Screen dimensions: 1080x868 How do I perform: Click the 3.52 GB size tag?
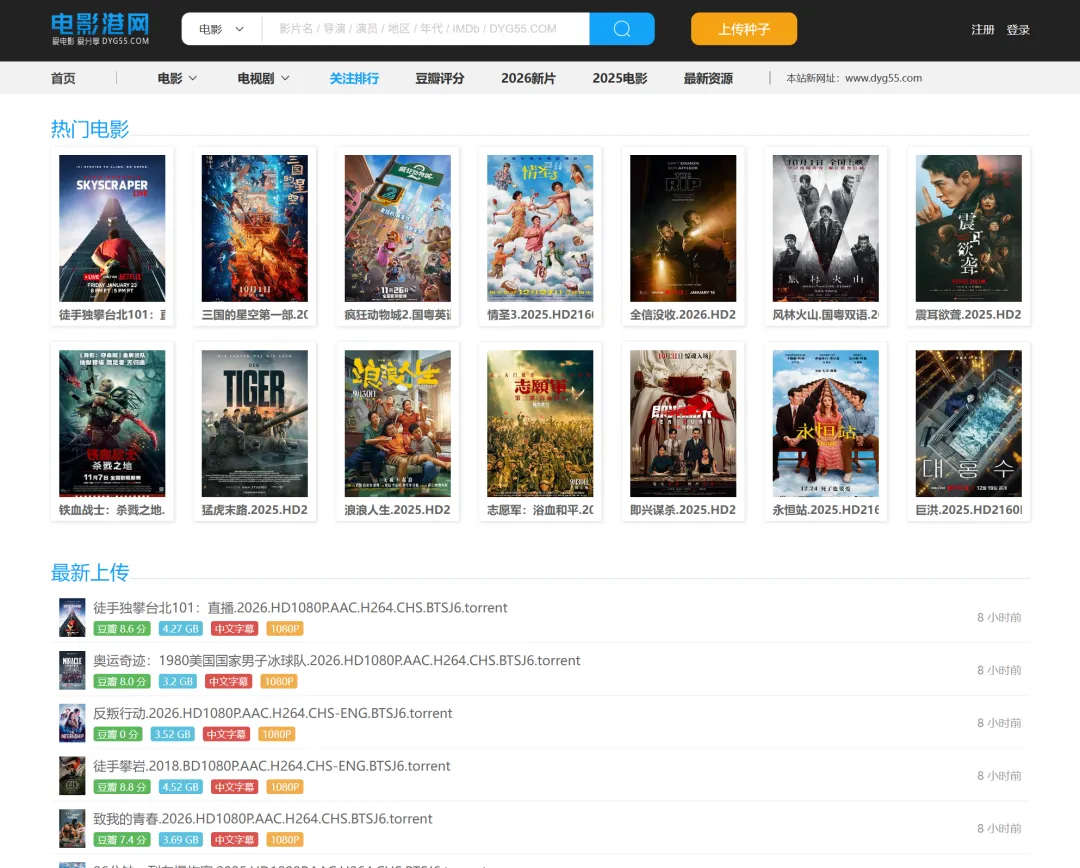(172, 734)
